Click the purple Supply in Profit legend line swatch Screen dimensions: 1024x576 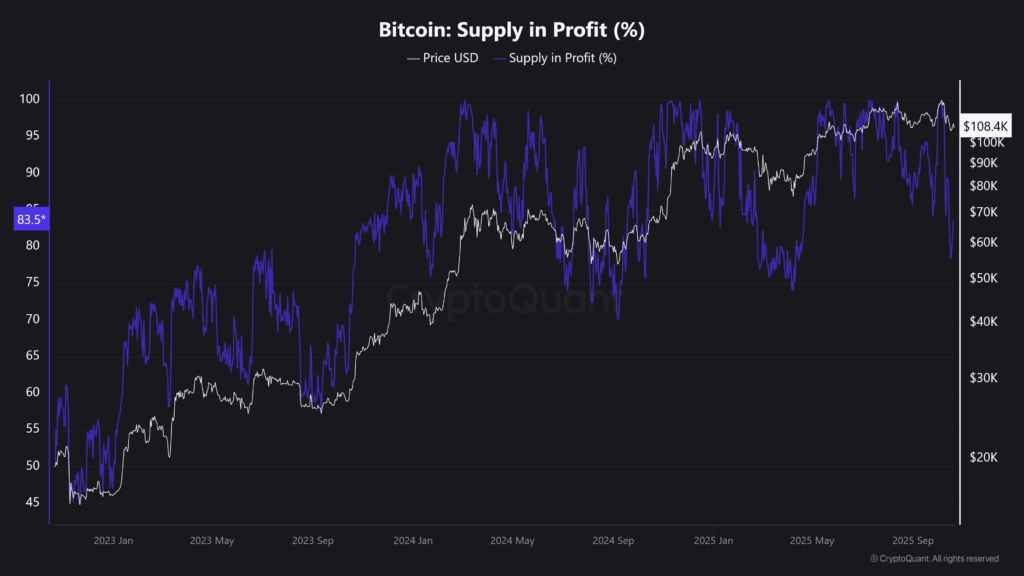[x=499, y=58]
